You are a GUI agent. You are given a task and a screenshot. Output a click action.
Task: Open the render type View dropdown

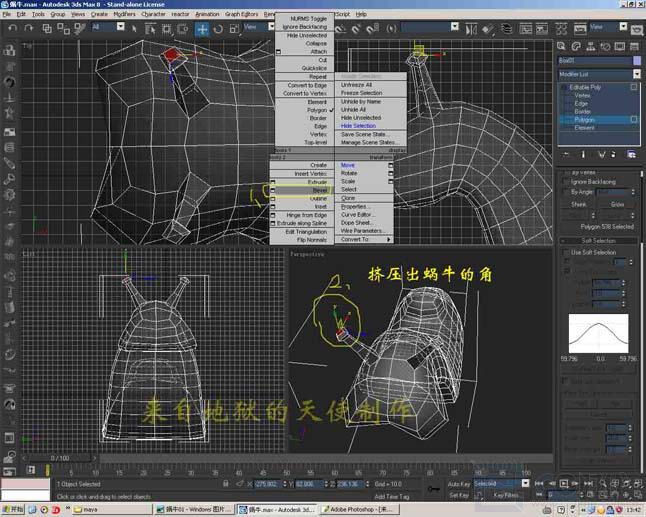(x=623, y=27)
